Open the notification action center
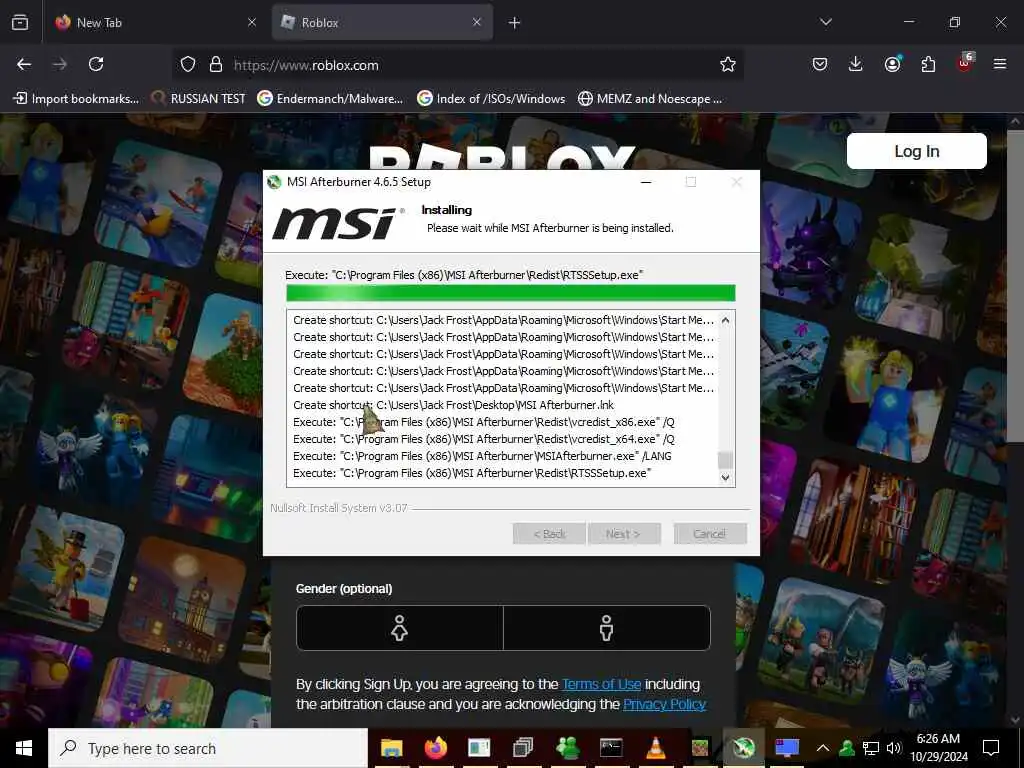Viewport: 1024px width, 768px height. pyautogui.click(x=991, y=748)
